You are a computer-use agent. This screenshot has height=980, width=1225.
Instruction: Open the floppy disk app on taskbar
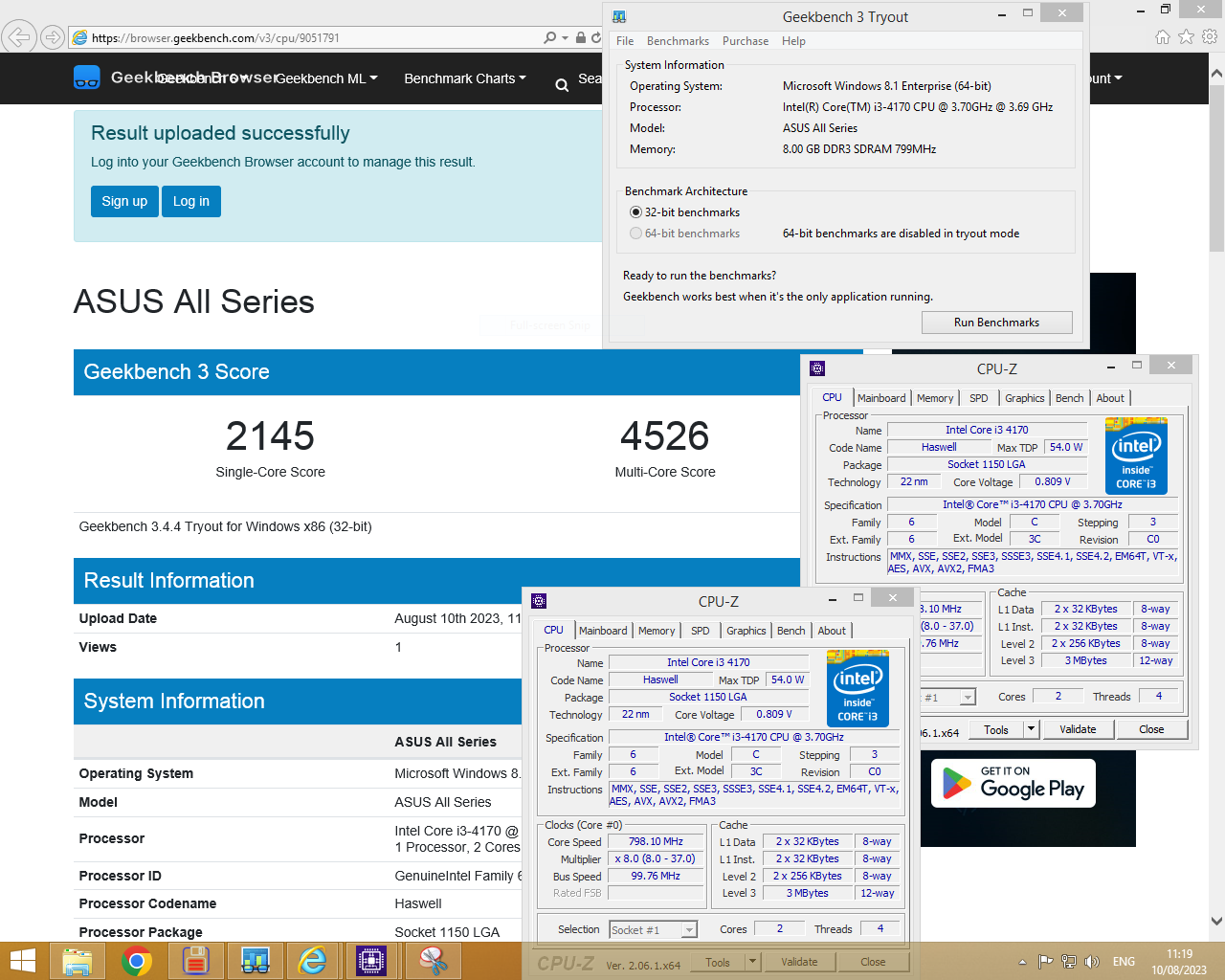(195, 961)
